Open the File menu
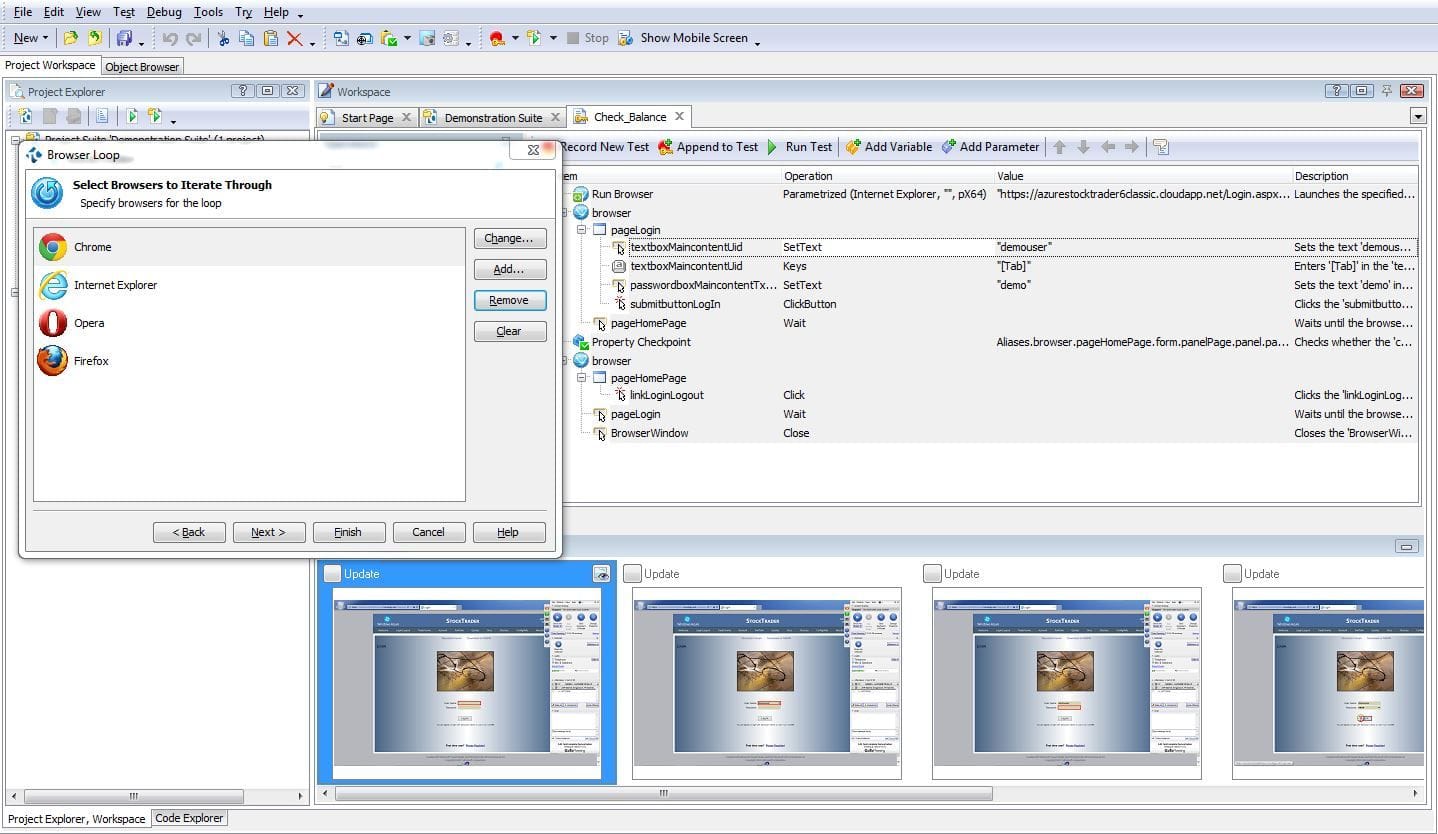The image size is (1438, 834). click(22, 12)
